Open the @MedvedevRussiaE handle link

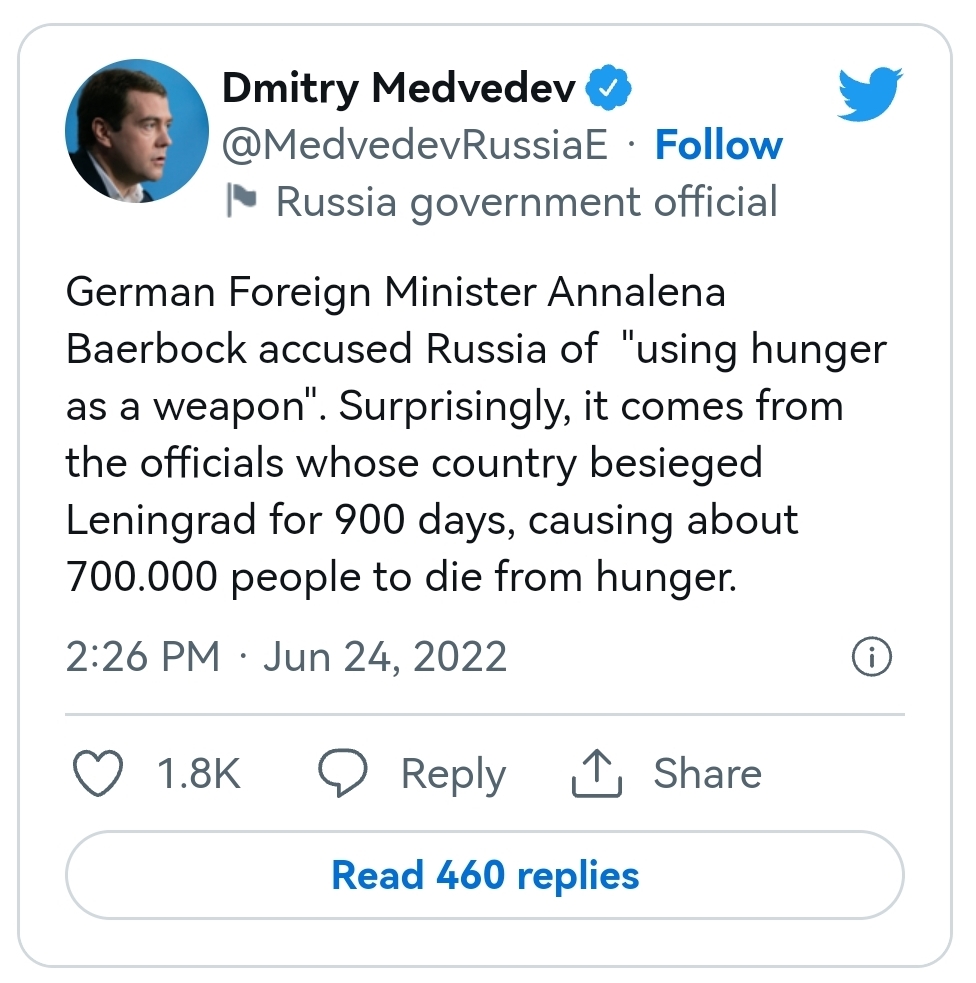(x=414, y=146)
